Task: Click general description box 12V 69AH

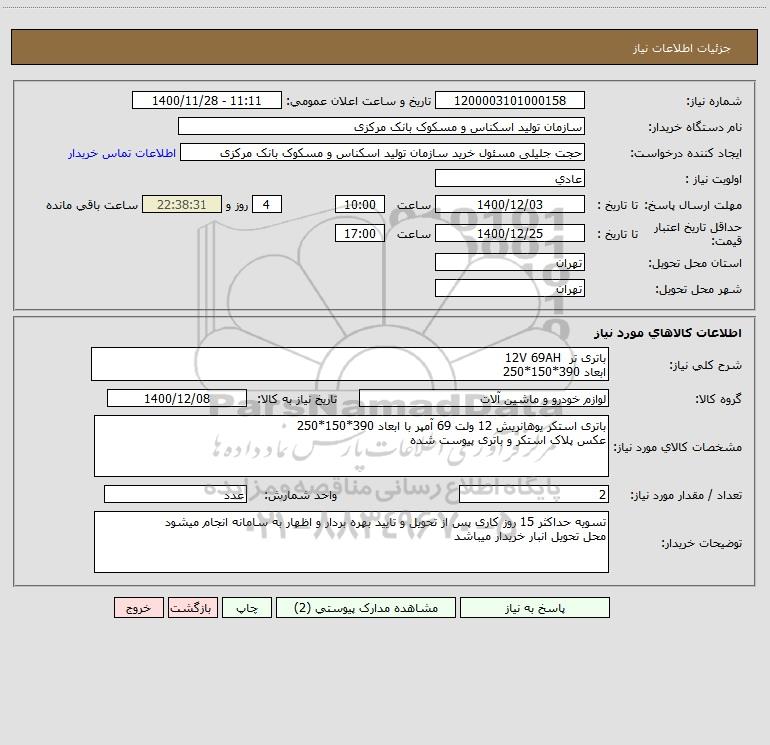Action: [350, 364]
